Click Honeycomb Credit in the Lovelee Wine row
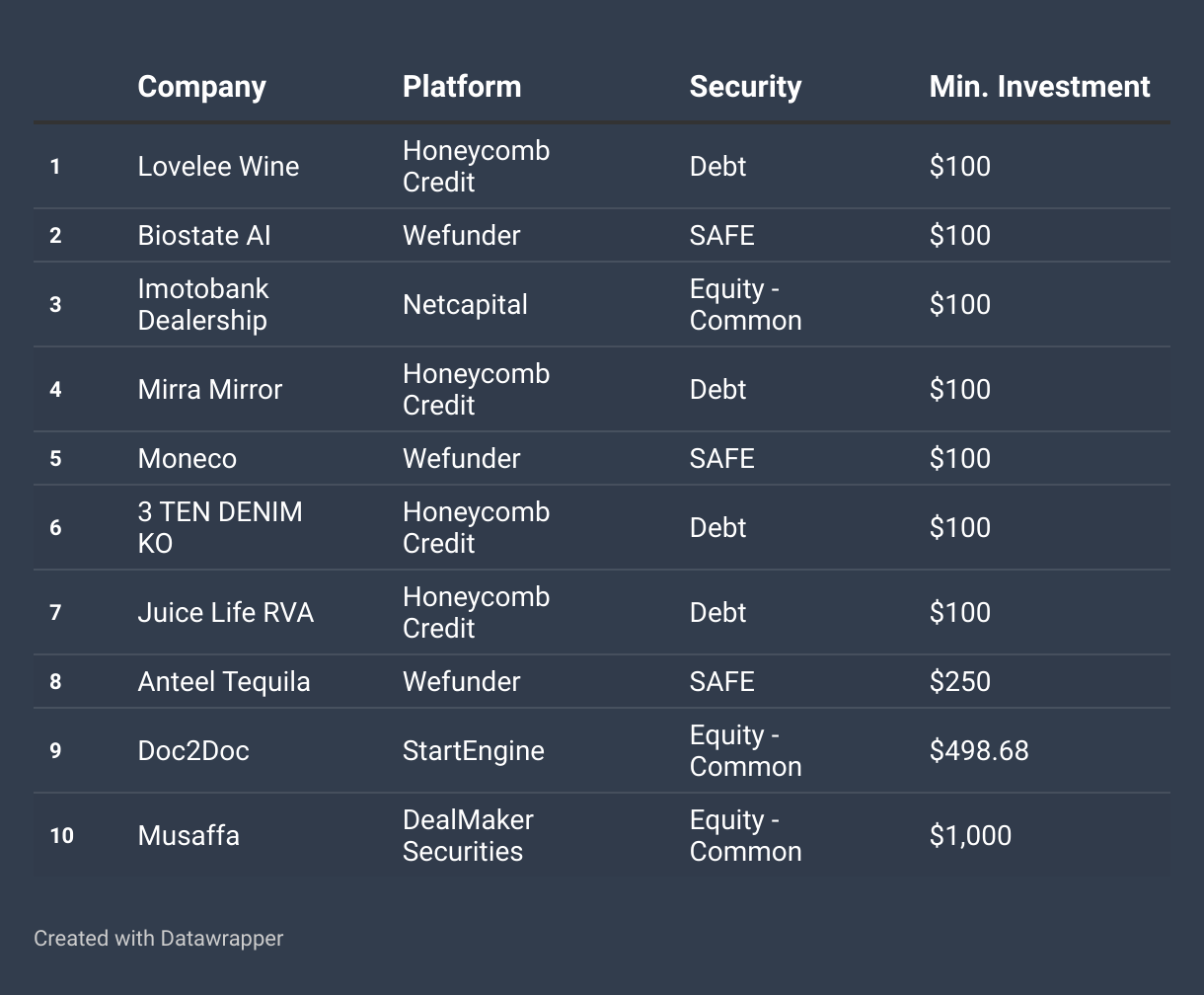This screenshot has height=995, width=1204. coord(476,166)
